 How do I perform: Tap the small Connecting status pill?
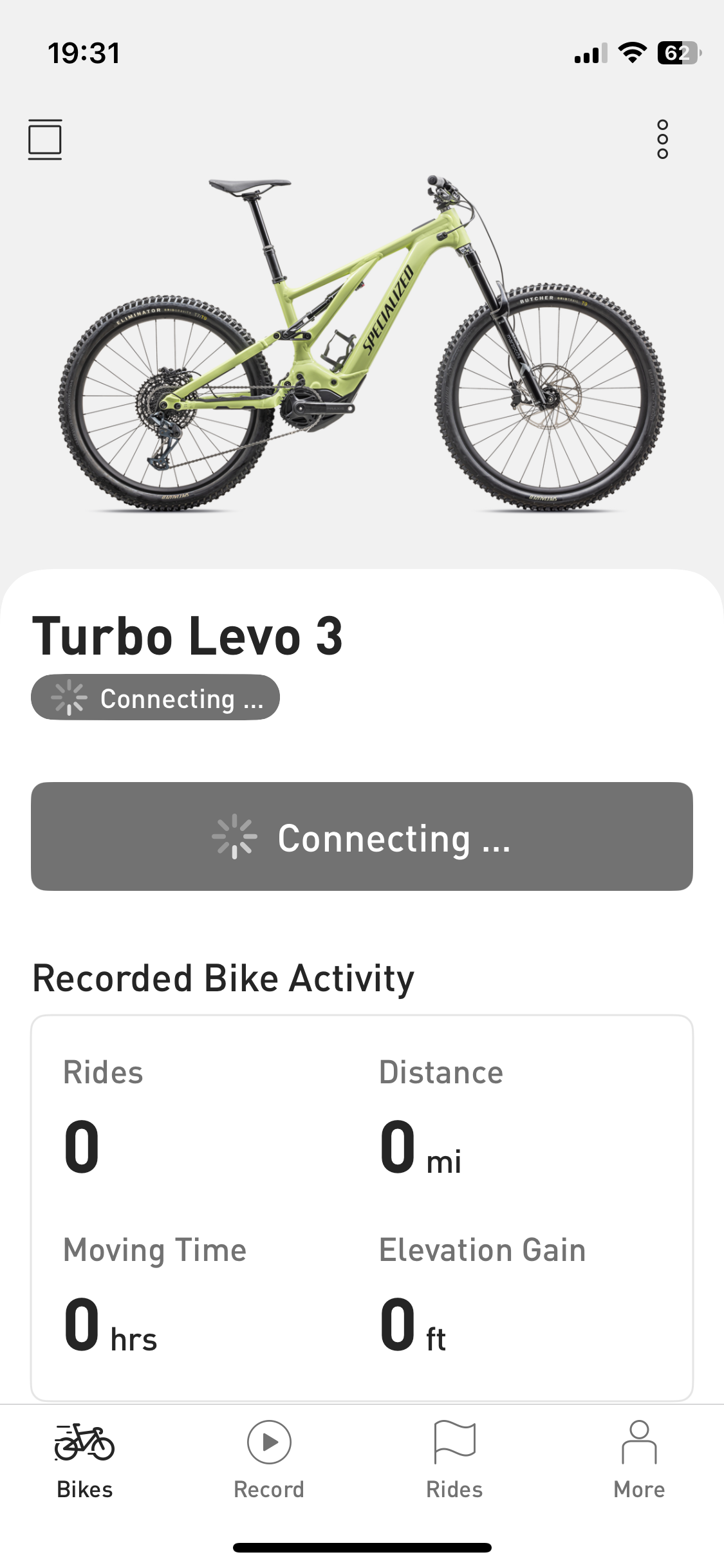155,698
